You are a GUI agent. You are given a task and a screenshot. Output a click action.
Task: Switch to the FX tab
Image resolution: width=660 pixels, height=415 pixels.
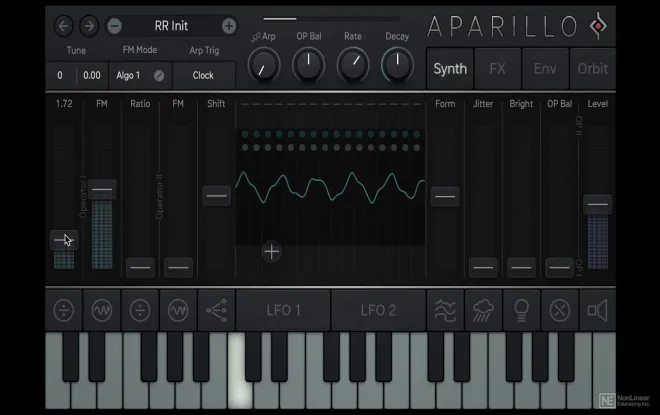pos(498,69)
